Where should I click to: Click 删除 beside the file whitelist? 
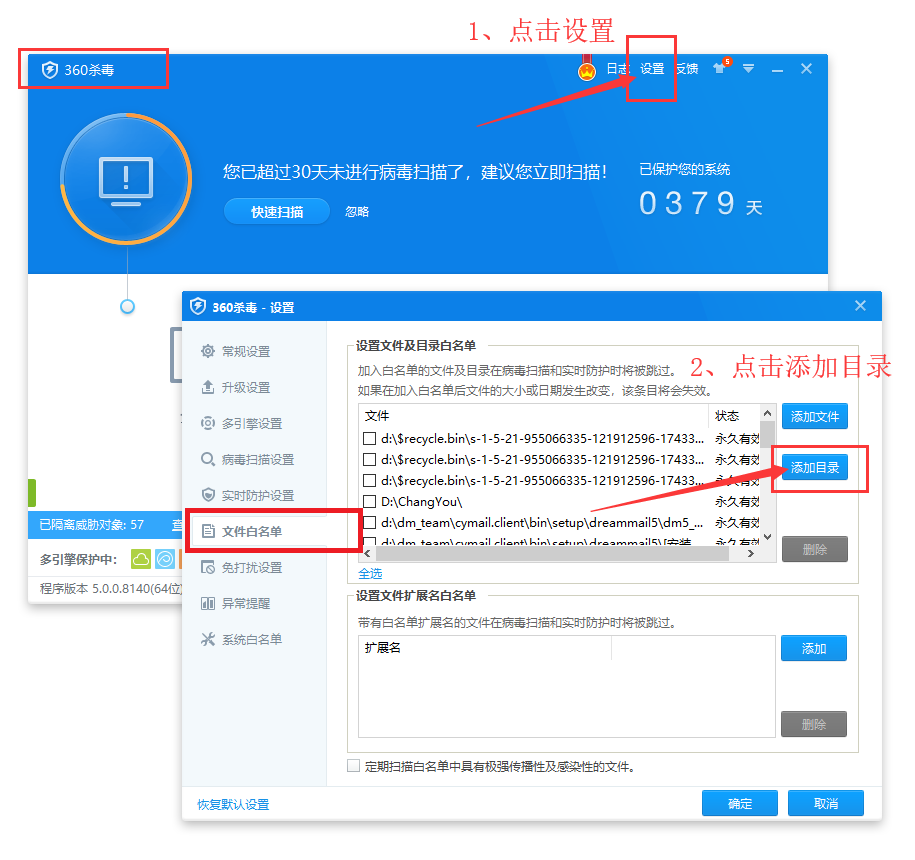coord(815,550)
